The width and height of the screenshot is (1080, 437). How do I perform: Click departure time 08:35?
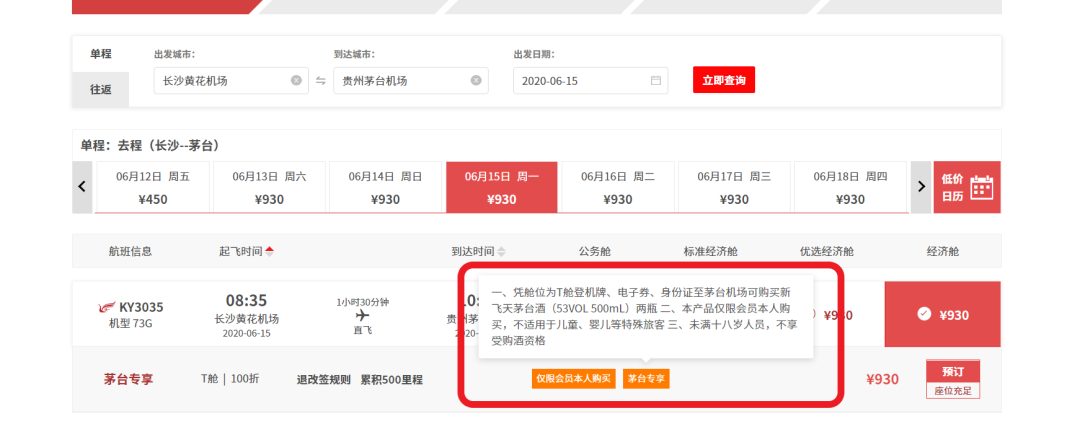(246, 301)
